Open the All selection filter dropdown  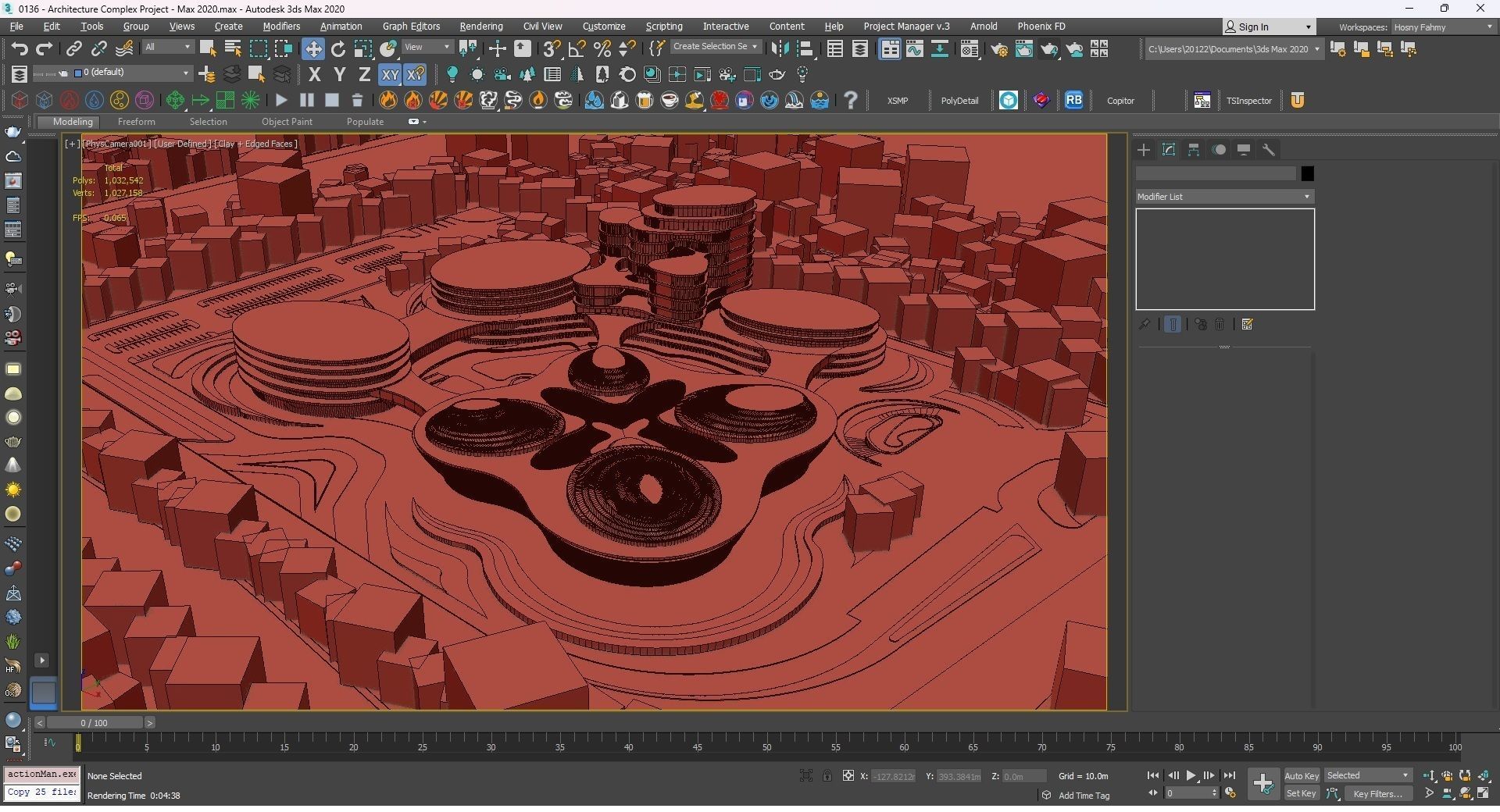[167, 48]
